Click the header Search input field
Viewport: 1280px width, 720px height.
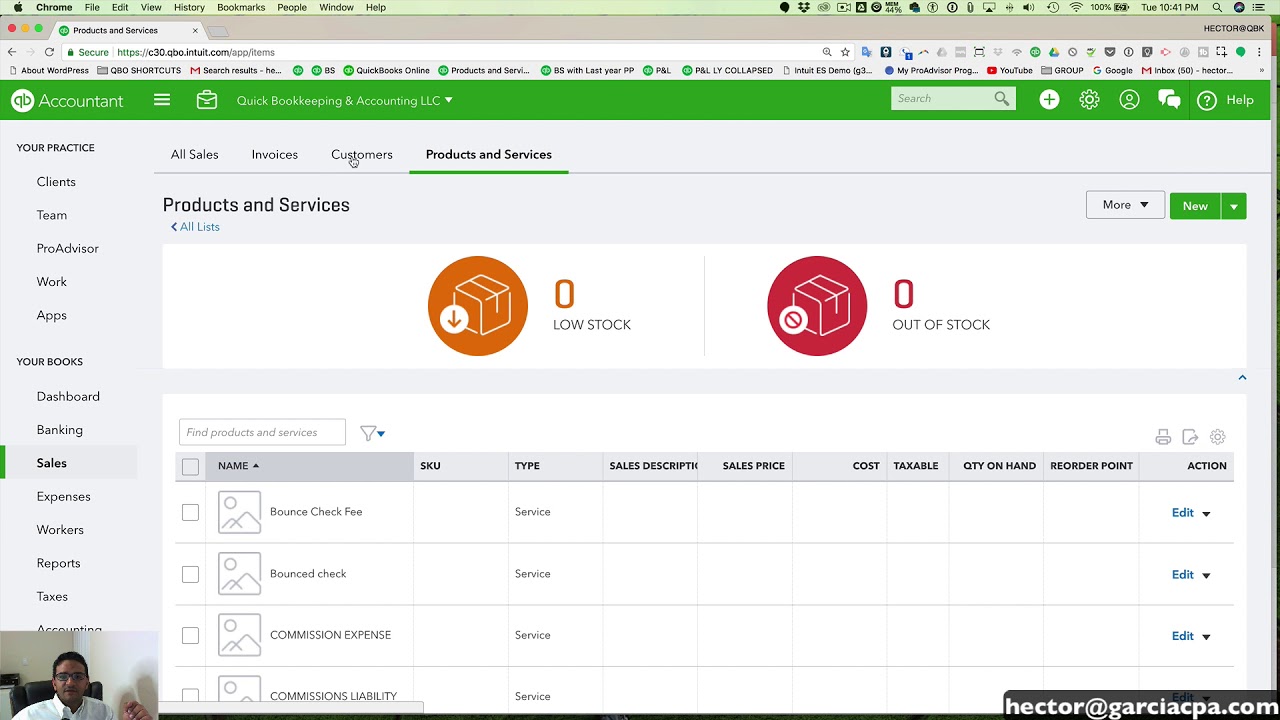[943, 98]
